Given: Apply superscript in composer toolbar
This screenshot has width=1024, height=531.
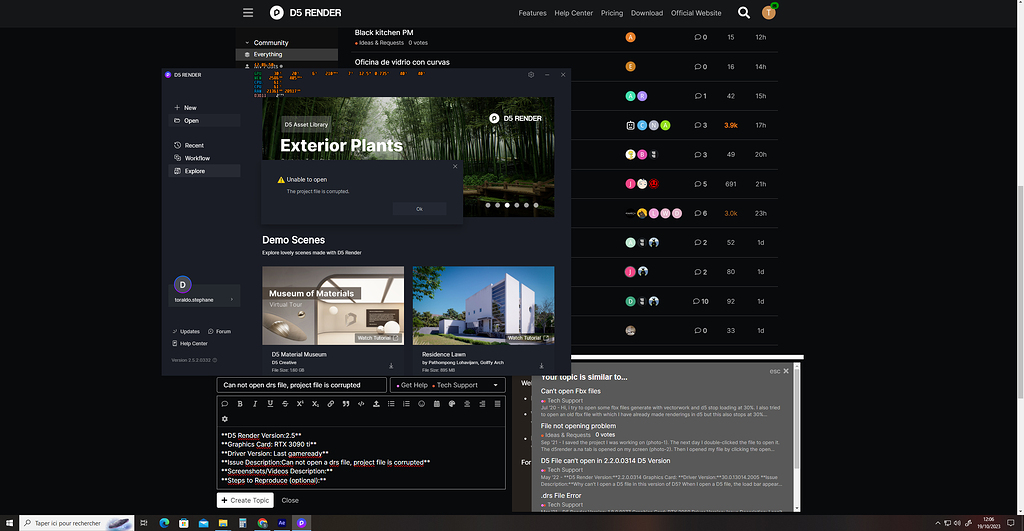Looking at the screenshot, I should click(300, 404).
